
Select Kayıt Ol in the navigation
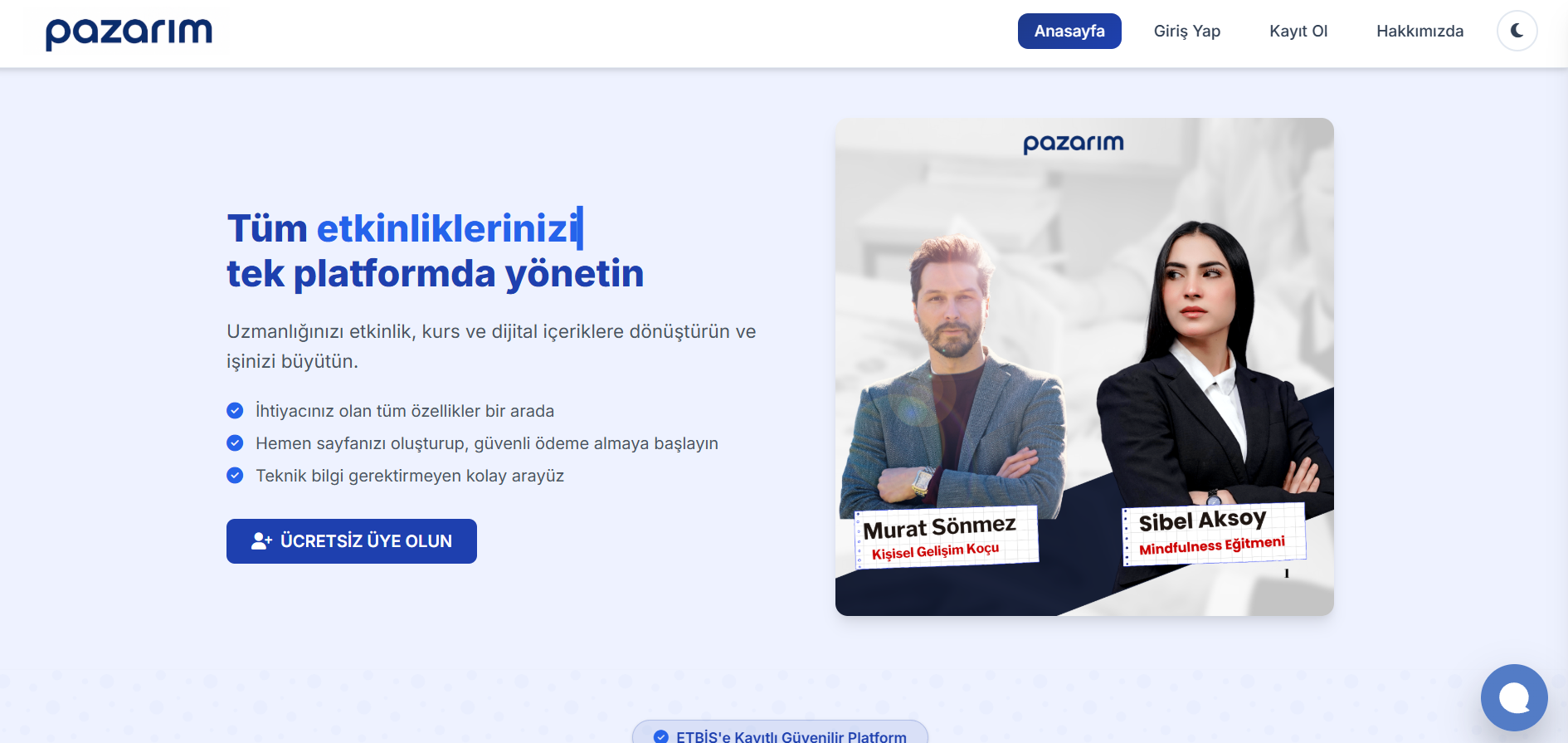point(1298,31)
